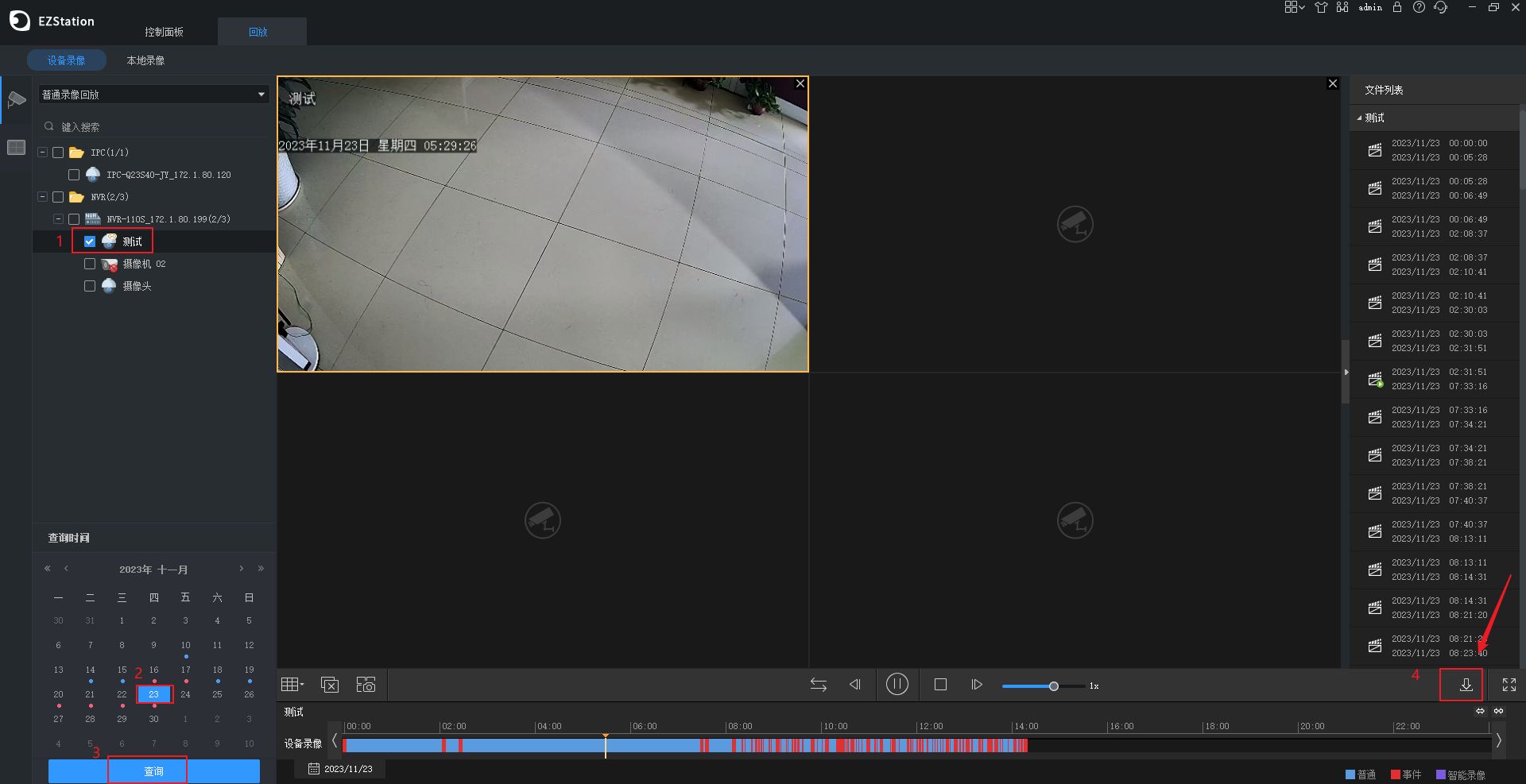Open the window layout grid selector
Viewport: 1526px width, 784px height.
click(x=292, y=685)
